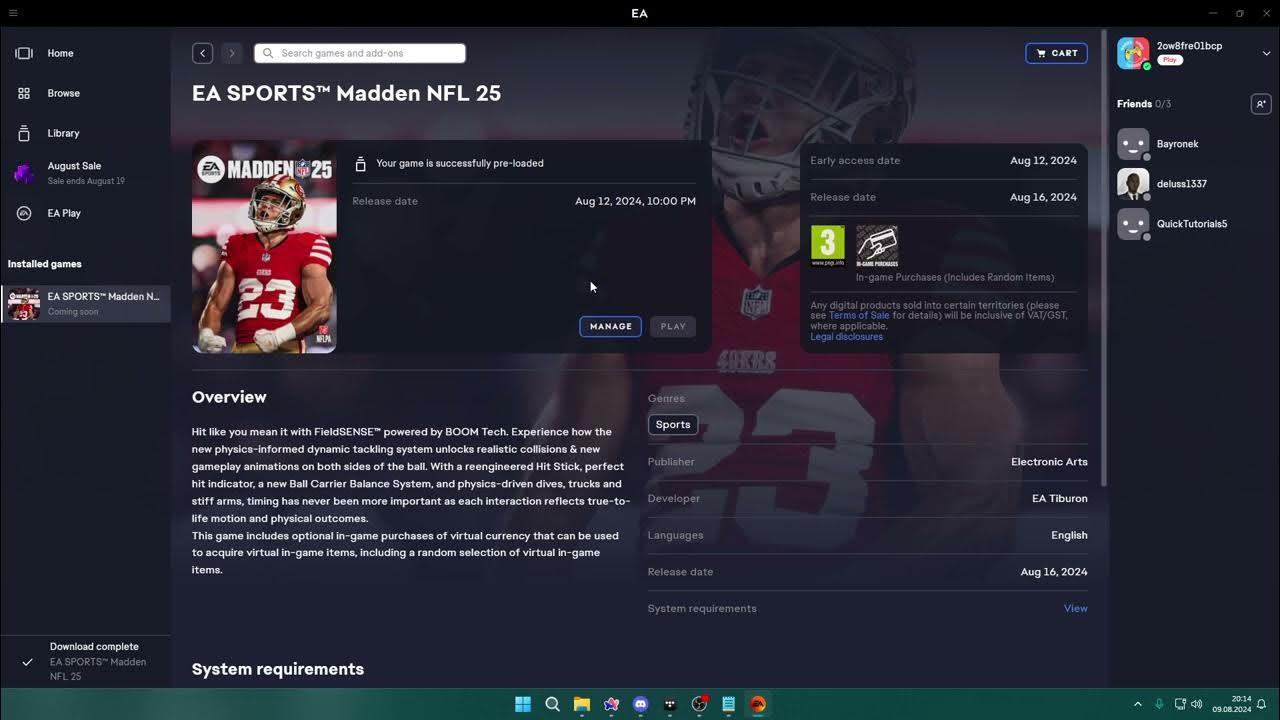Expand the profile dropdown chevron
The image size is (1280, 720).
click(1265, 53)
